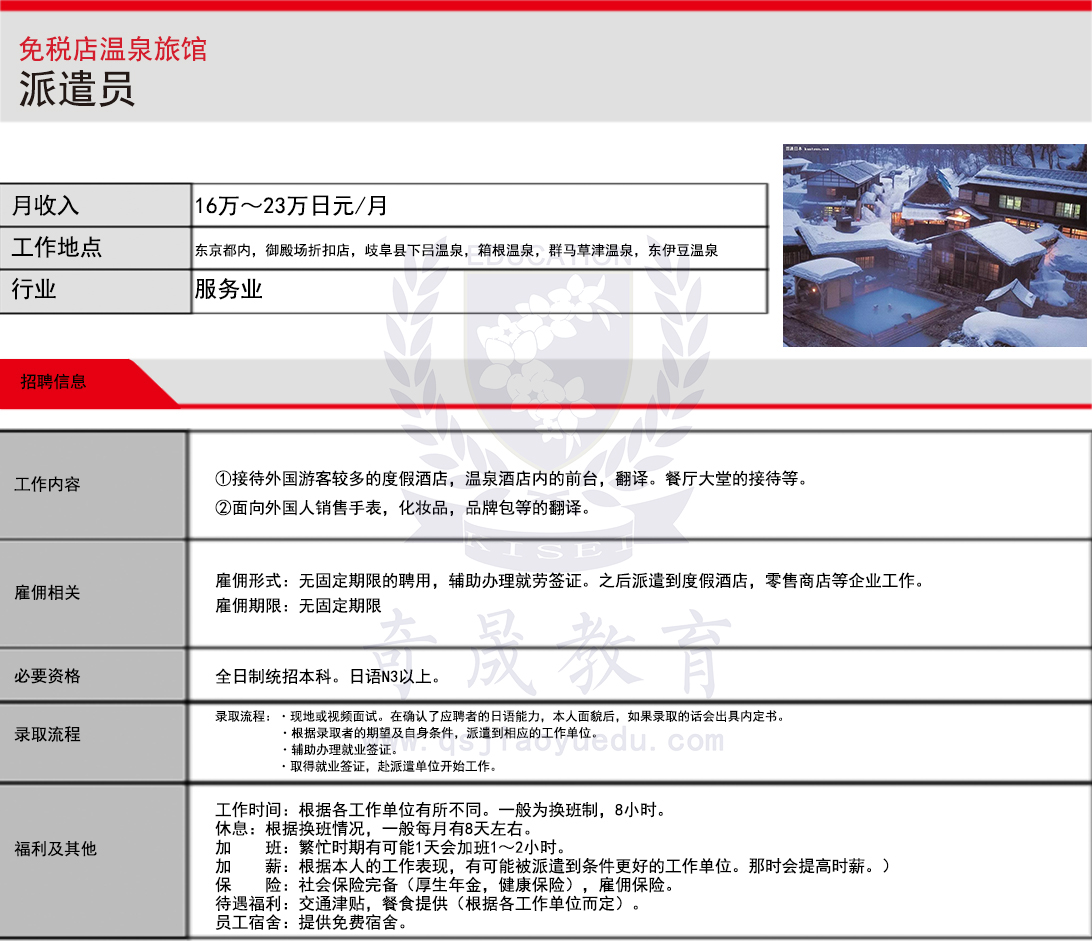Click the 根据录取者的期望及自身条件 line

tap(440, 733)
